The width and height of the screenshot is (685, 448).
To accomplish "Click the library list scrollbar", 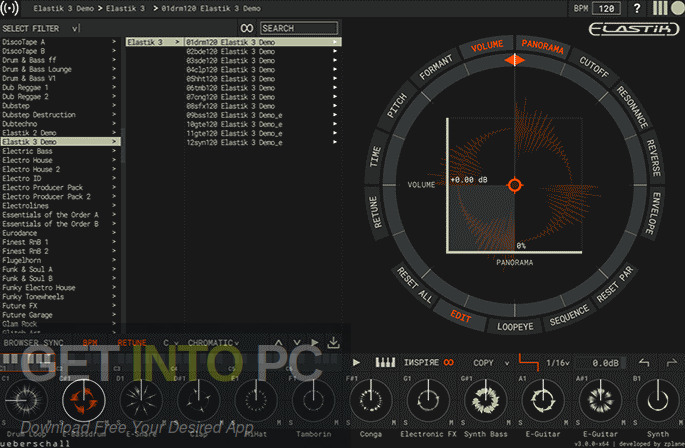I will 123,145.
